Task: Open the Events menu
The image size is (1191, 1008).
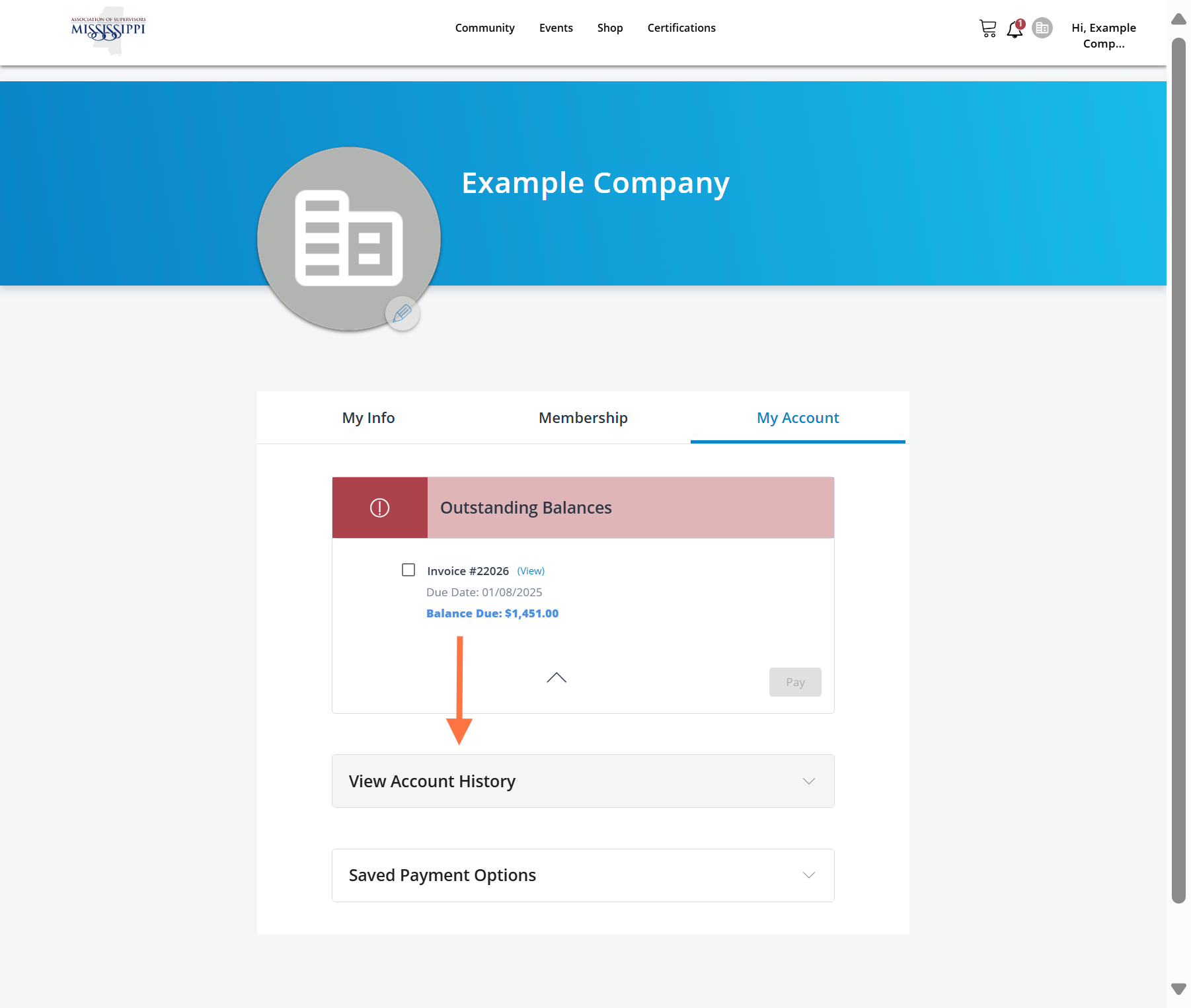Action: pos(556,28)
